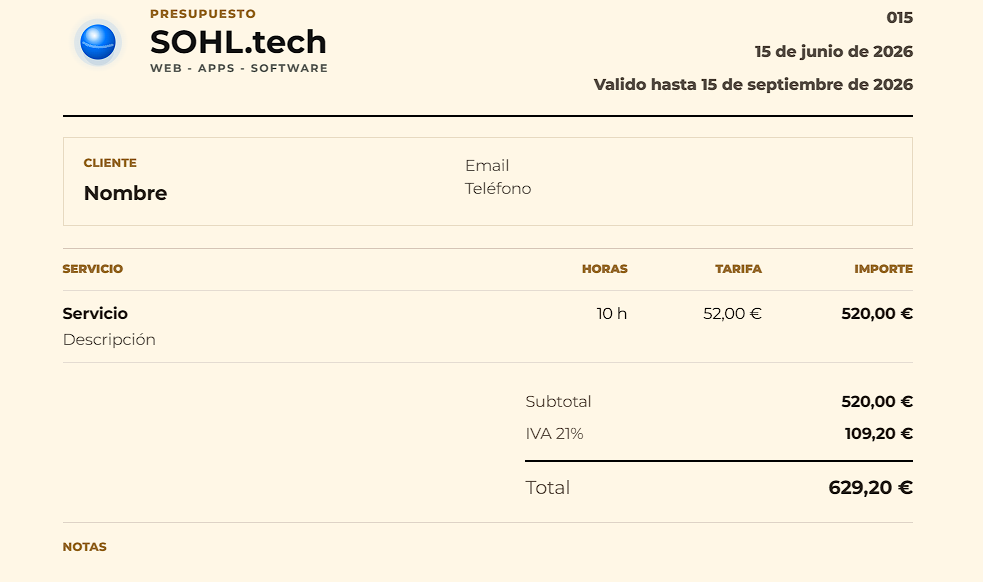Select the date 15 de junio de 2026
The height and width of the screenshot is (582, 983).
[834, 51]
